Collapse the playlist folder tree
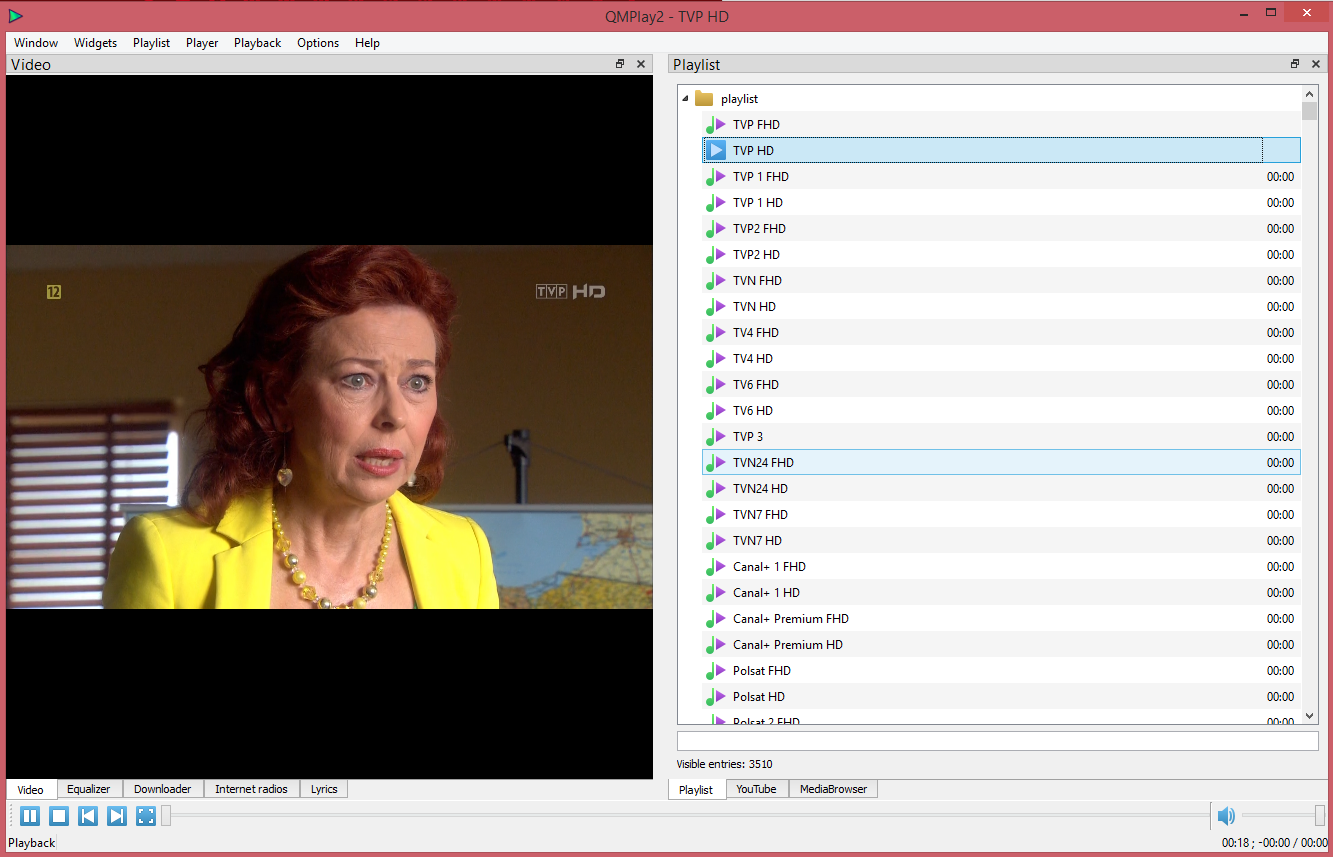Screen dimensions: 1333x857 click(x=685, y=98)
